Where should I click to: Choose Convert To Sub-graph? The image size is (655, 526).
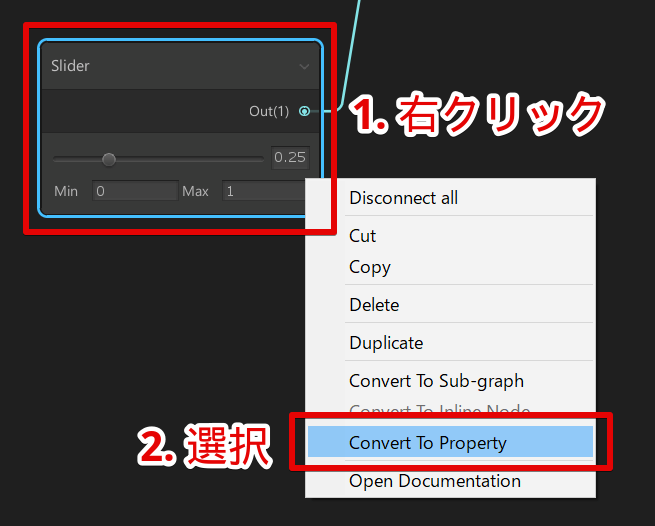pos(450,381)
